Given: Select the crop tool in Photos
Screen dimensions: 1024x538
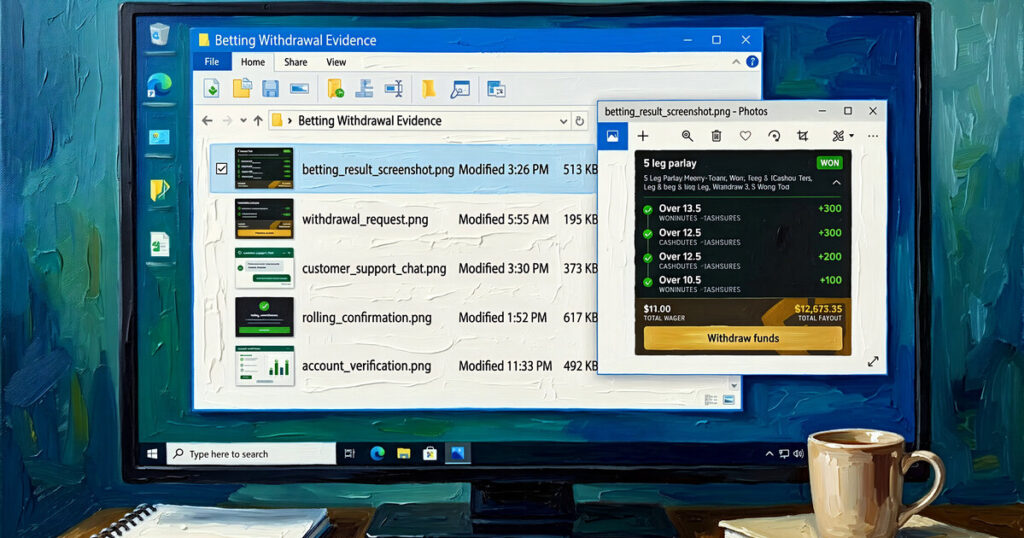Looking at the screenshot, I should click(x=803, y=136).
